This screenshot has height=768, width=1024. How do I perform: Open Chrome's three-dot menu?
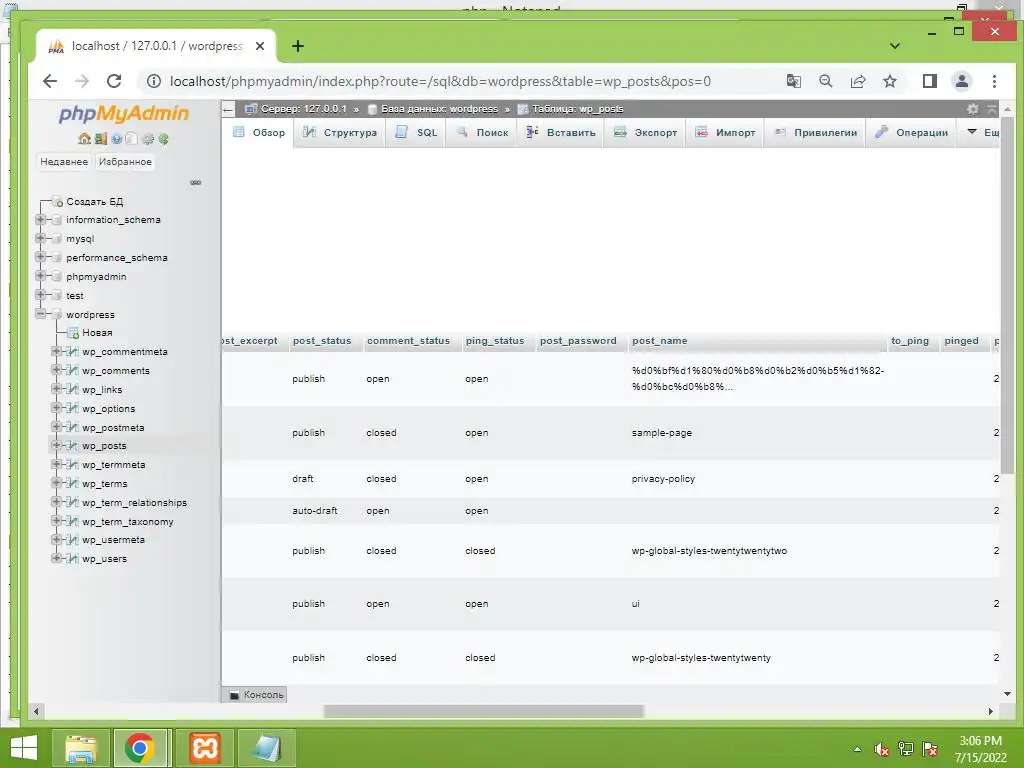point(994,81)
